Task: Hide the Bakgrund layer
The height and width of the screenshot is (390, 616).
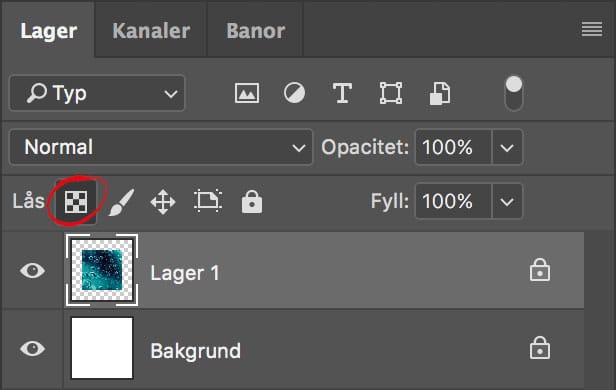Action: click(x=32, y=348)
